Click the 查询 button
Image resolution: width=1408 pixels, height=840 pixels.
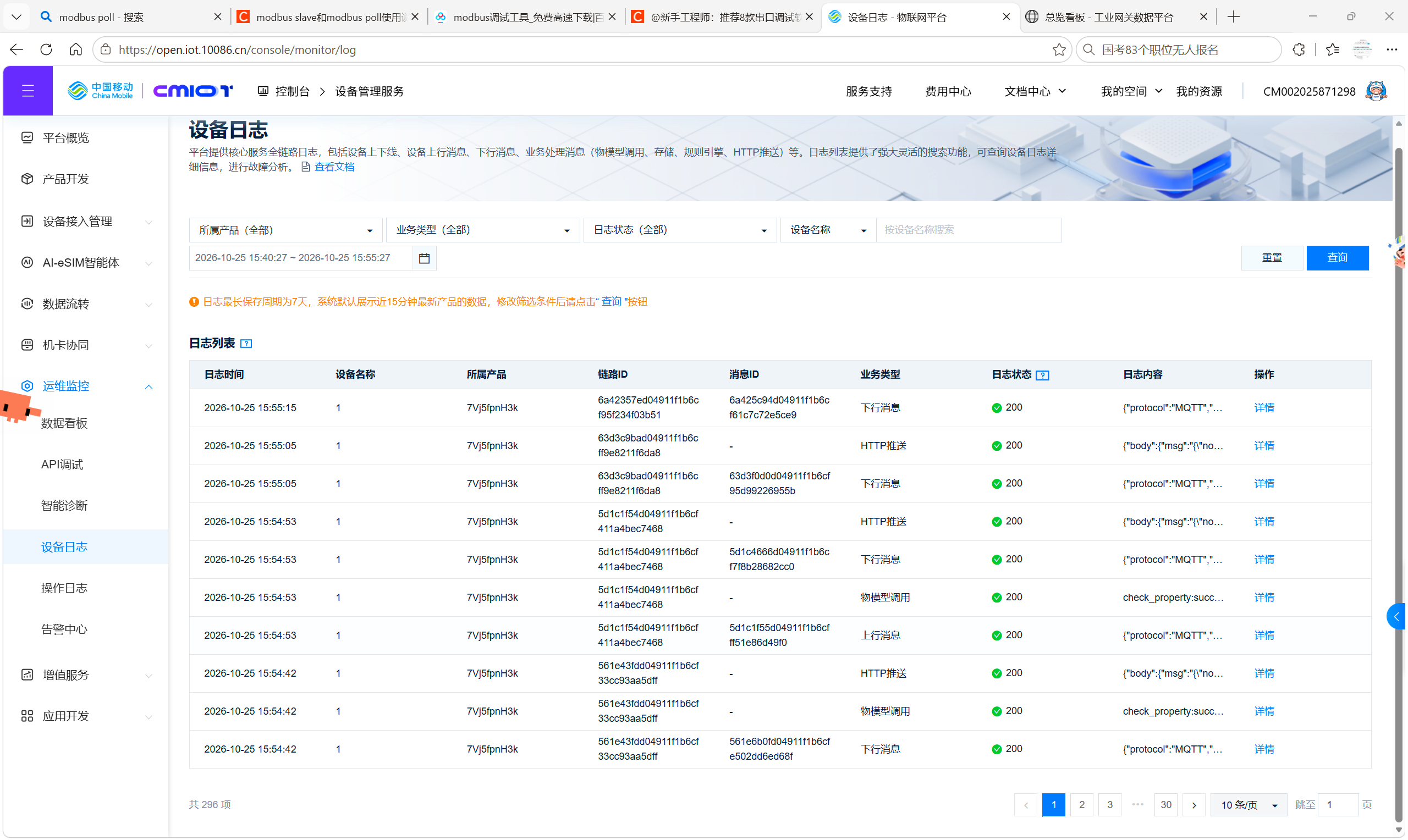pyautogui.click(x=1337, y=258)
